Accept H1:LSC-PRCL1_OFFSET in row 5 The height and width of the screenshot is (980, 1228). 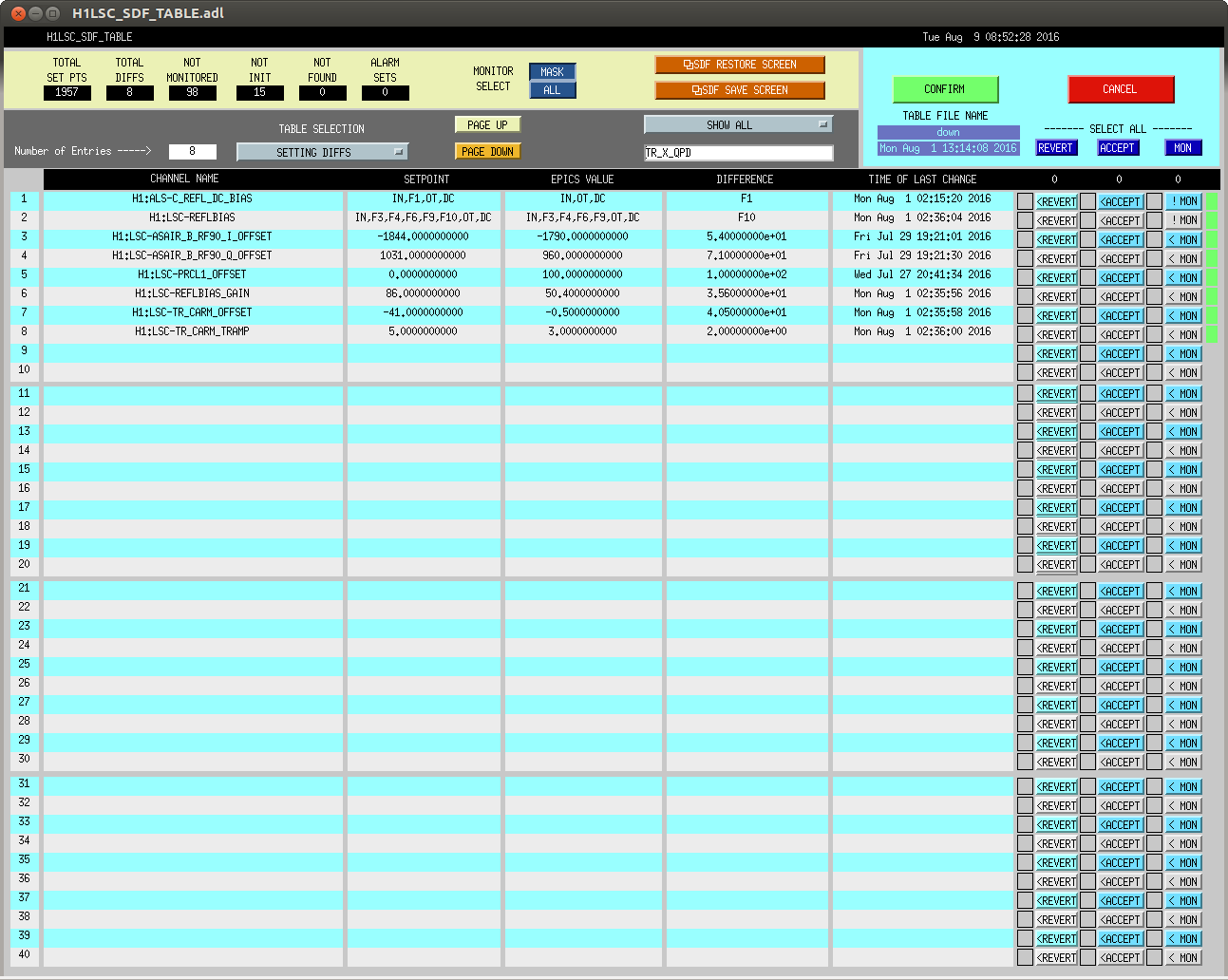click(x=1121, y=278)
